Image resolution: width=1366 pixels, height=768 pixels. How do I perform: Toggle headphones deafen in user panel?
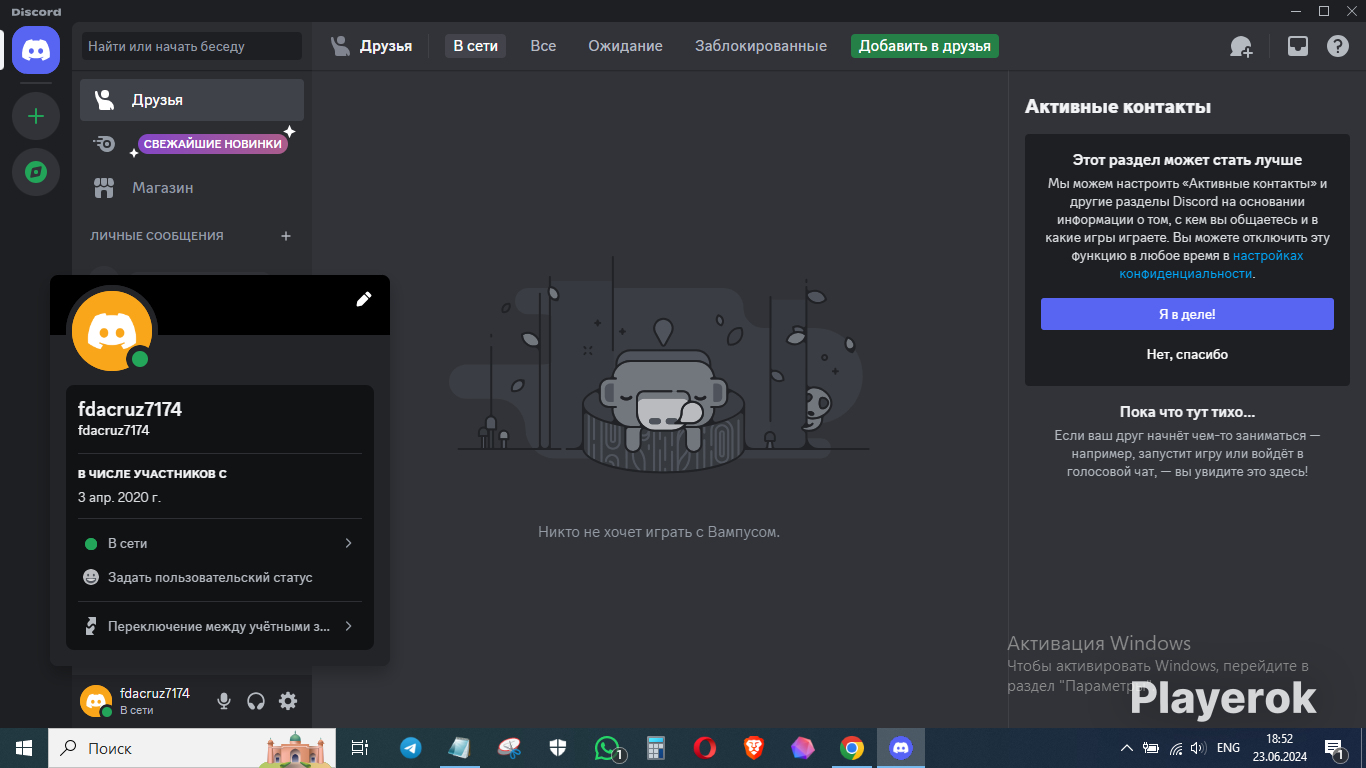point(256,701)
